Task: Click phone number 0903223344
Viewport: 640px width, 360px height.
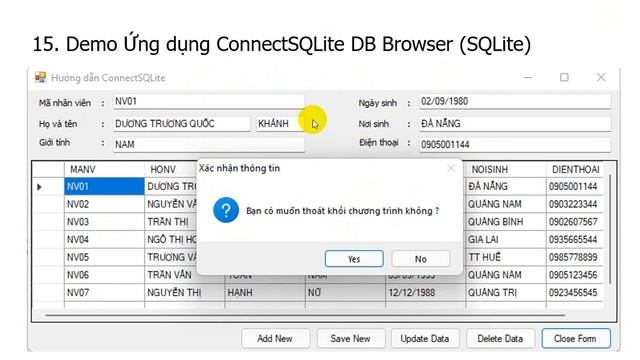Action: click(x=575, y=204)
